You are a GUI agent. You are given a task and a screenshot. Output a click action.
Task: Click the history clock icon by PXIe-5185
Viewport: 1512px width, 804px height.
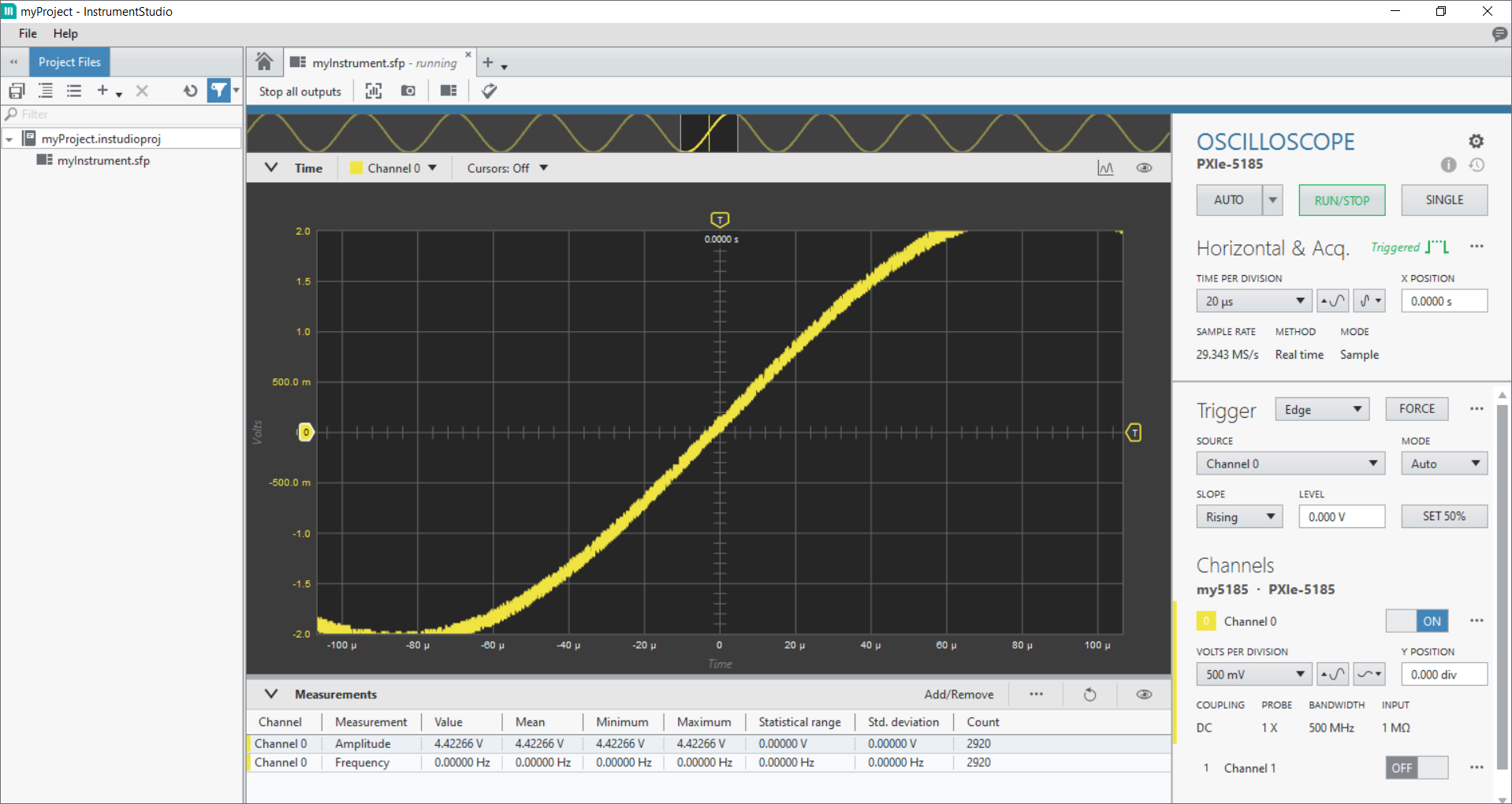1477,165
